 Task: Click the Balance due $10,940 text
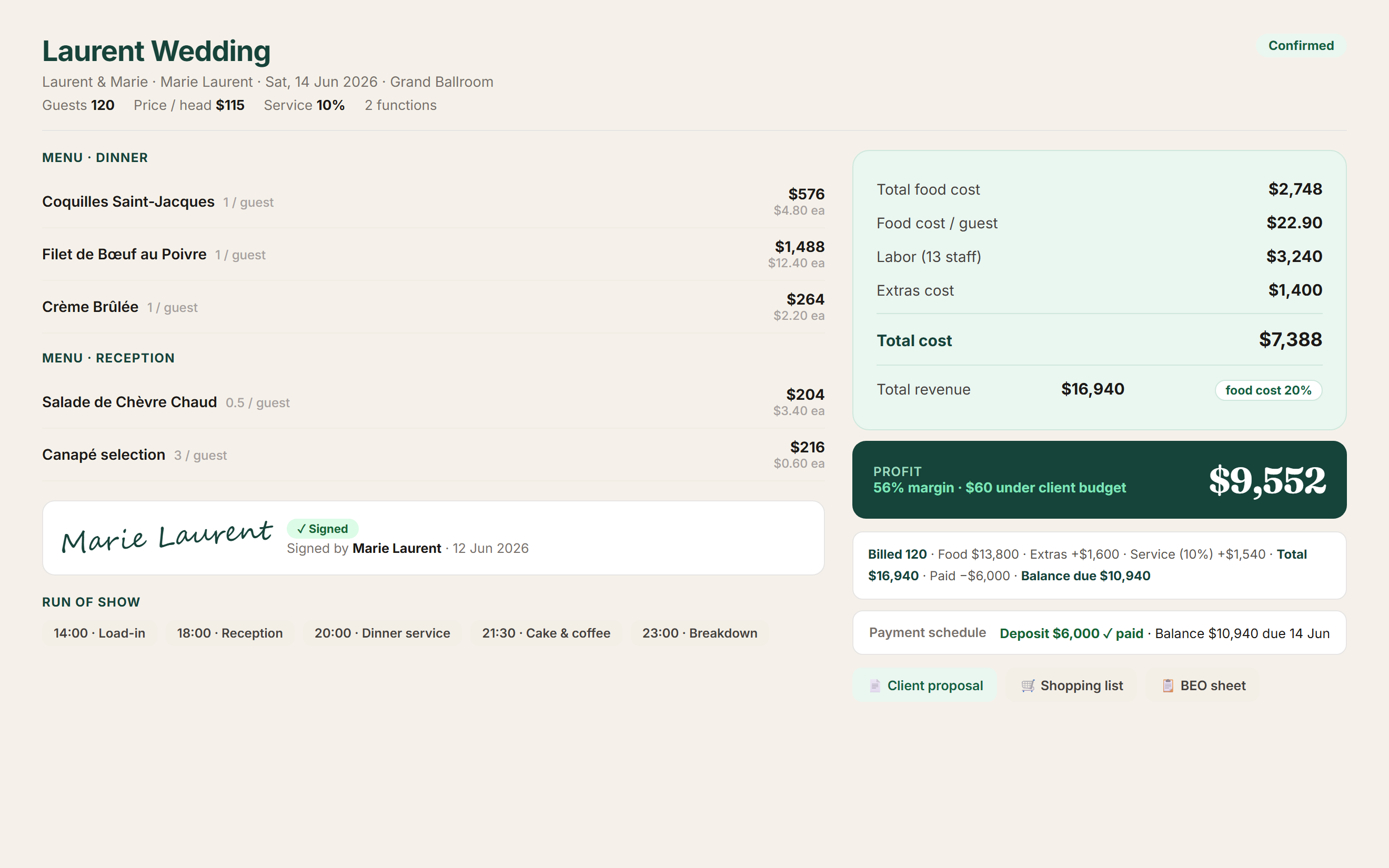tap(1085, 576)
